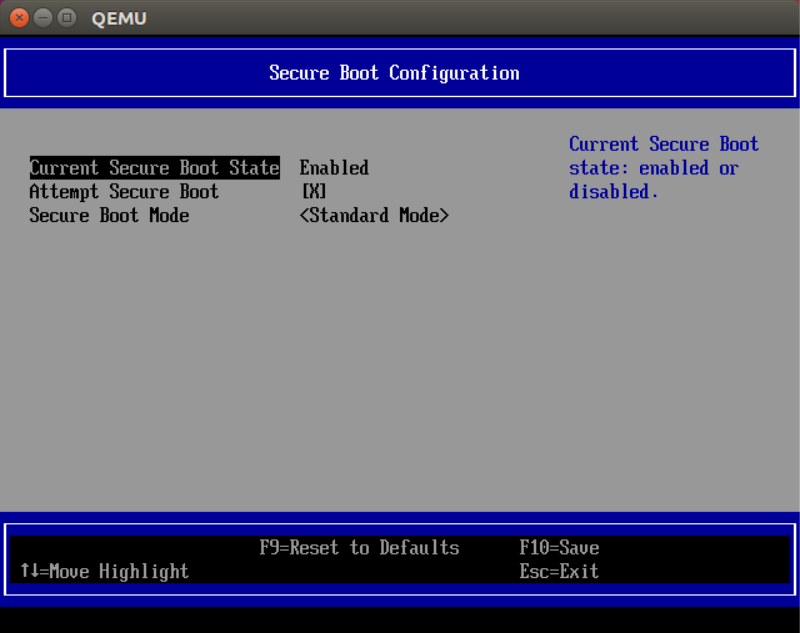Maximize the QEMU window
800x633 pixels.
(x=66, y=18)
